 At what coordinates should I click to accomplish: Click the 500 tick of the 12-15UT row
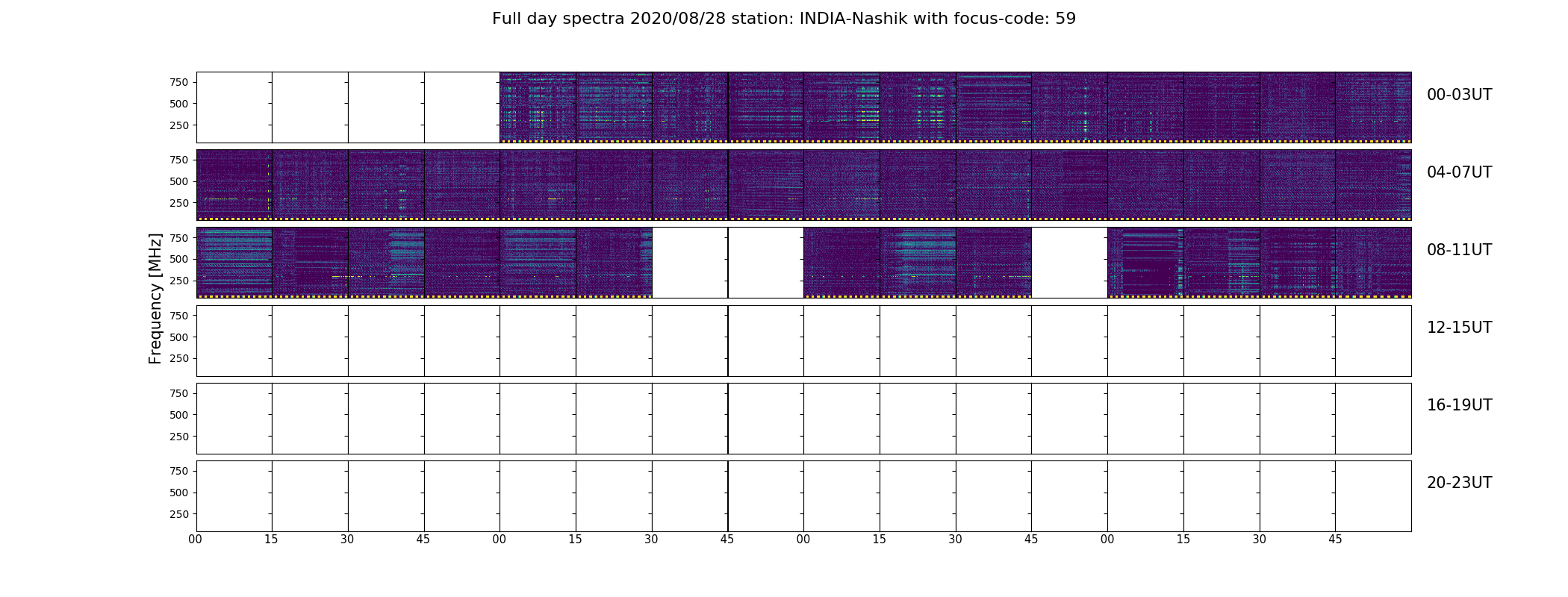[x=179, y=337]
